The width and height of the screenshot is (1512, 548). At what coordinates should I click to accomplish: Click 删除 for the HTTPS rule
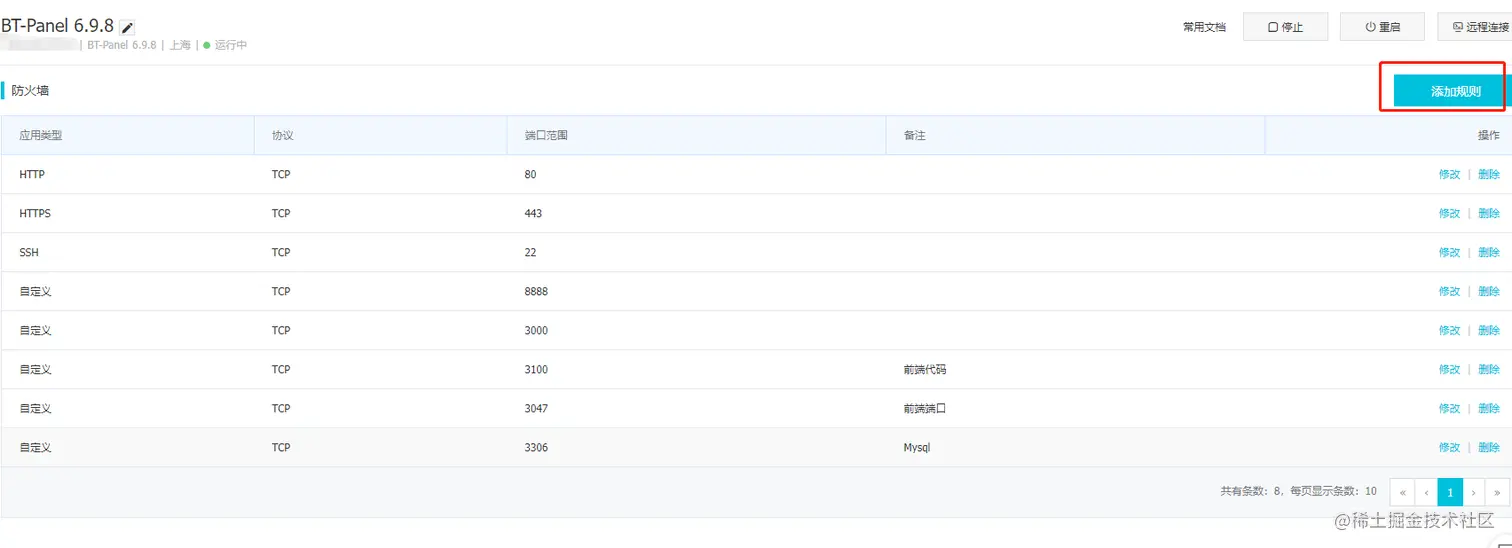[1489, 213]
